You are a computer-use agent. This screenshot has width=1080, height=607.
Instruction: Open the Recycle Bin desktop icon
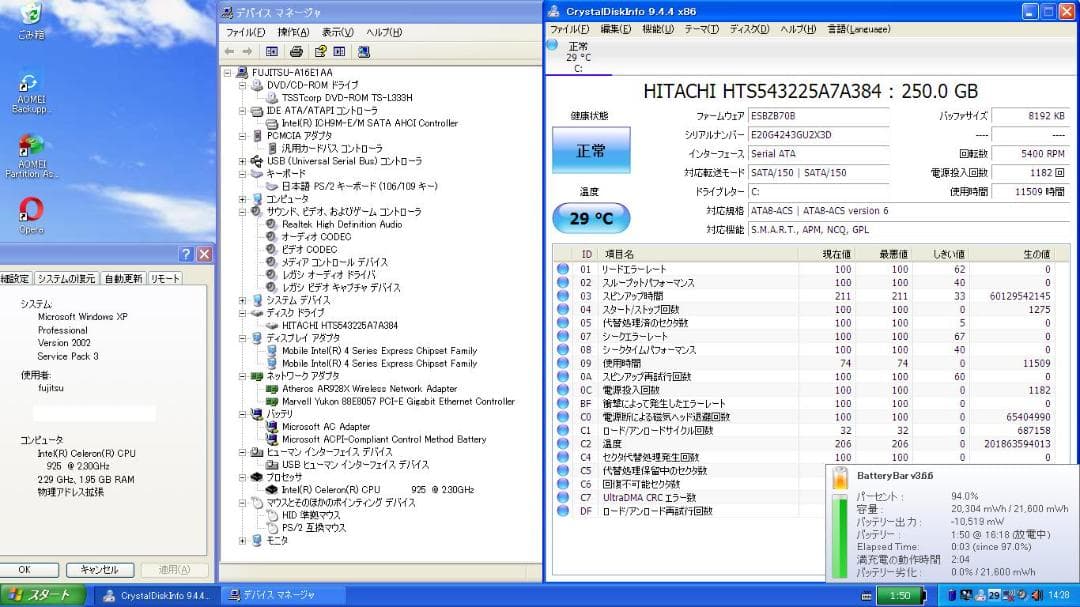point(30,21)
